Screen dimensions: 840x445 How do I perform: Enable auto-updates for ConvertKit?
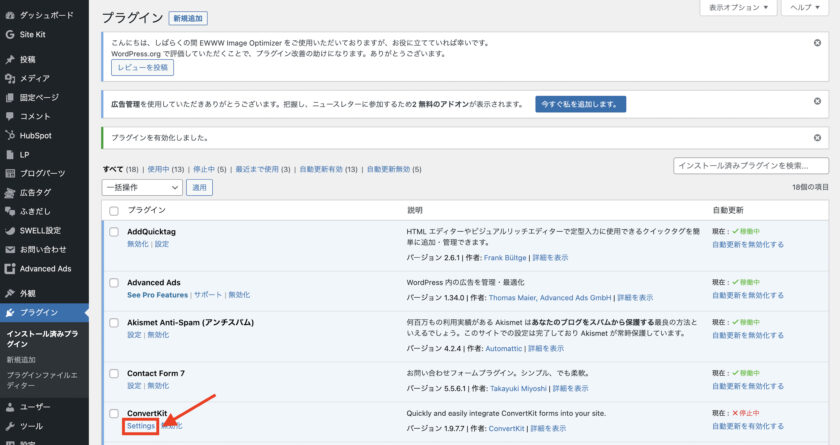[x=748, y=426]
